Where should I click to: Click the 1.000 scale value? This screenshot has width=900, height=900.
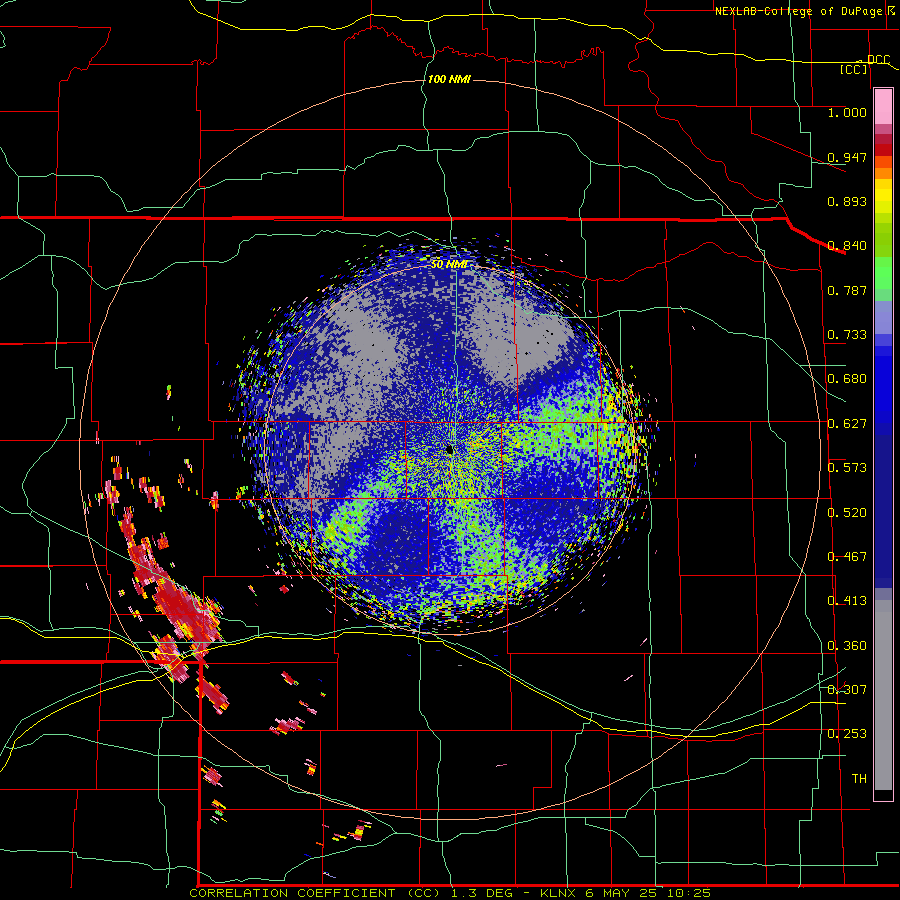click(847, 112)
